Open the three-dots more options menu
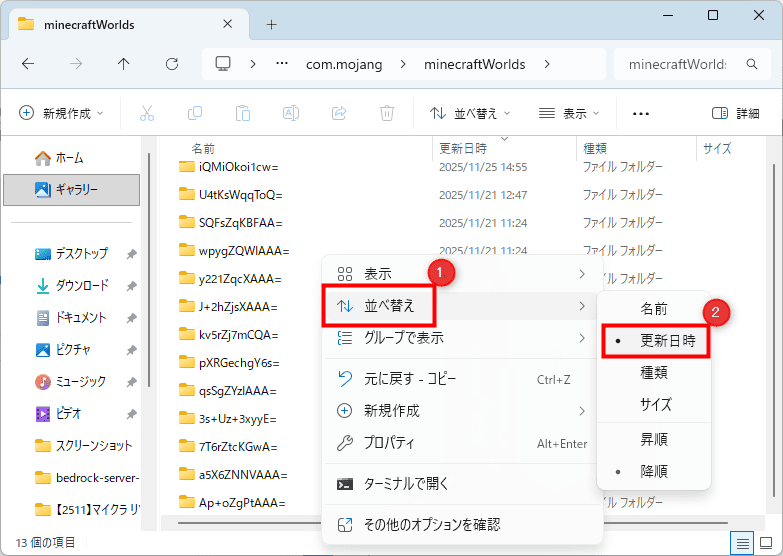This screenshot has height=556, width=783. point(641,114)
